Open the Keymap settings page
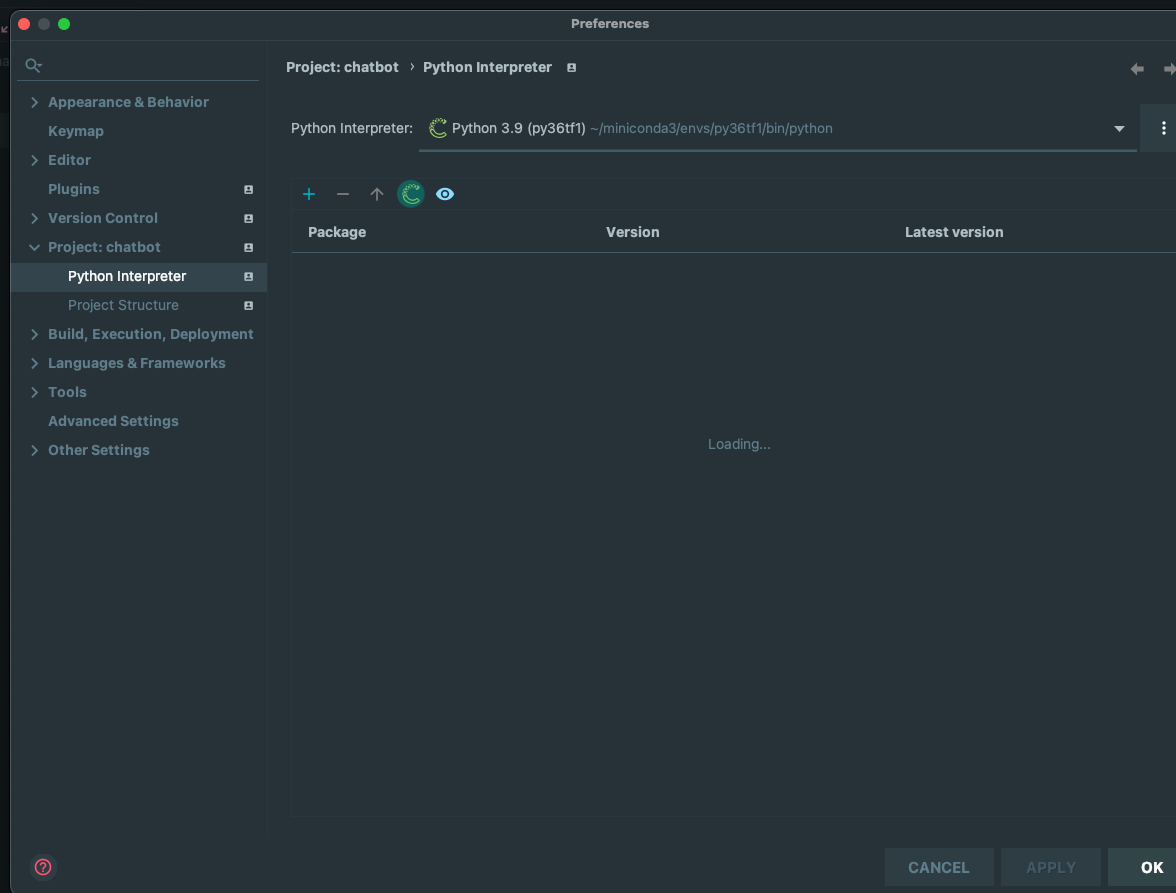Screen dimensions: 1176x893 pyautogui.click(x=76, y=131)
